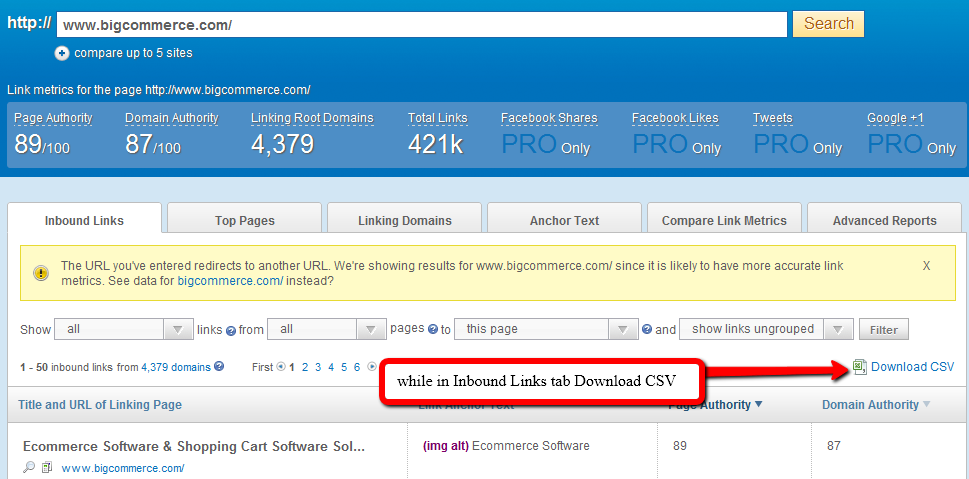The height and width of the screenshot is (479, 969).
Task: Open help icon after this page dropdown
Action: (x=647, y=329)
